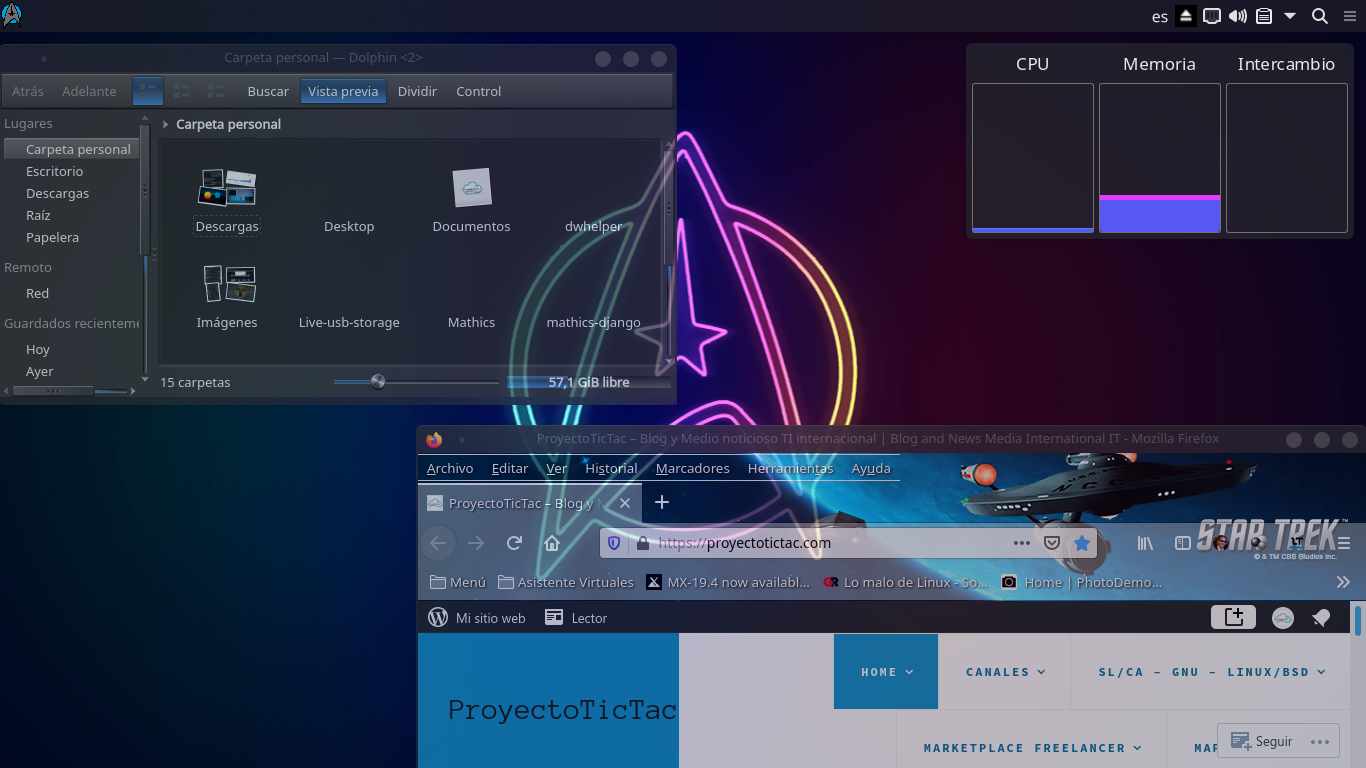Toggle Vista previa in Dolphin toolbar
1366x768 pixels.
[x=343, y=91]
